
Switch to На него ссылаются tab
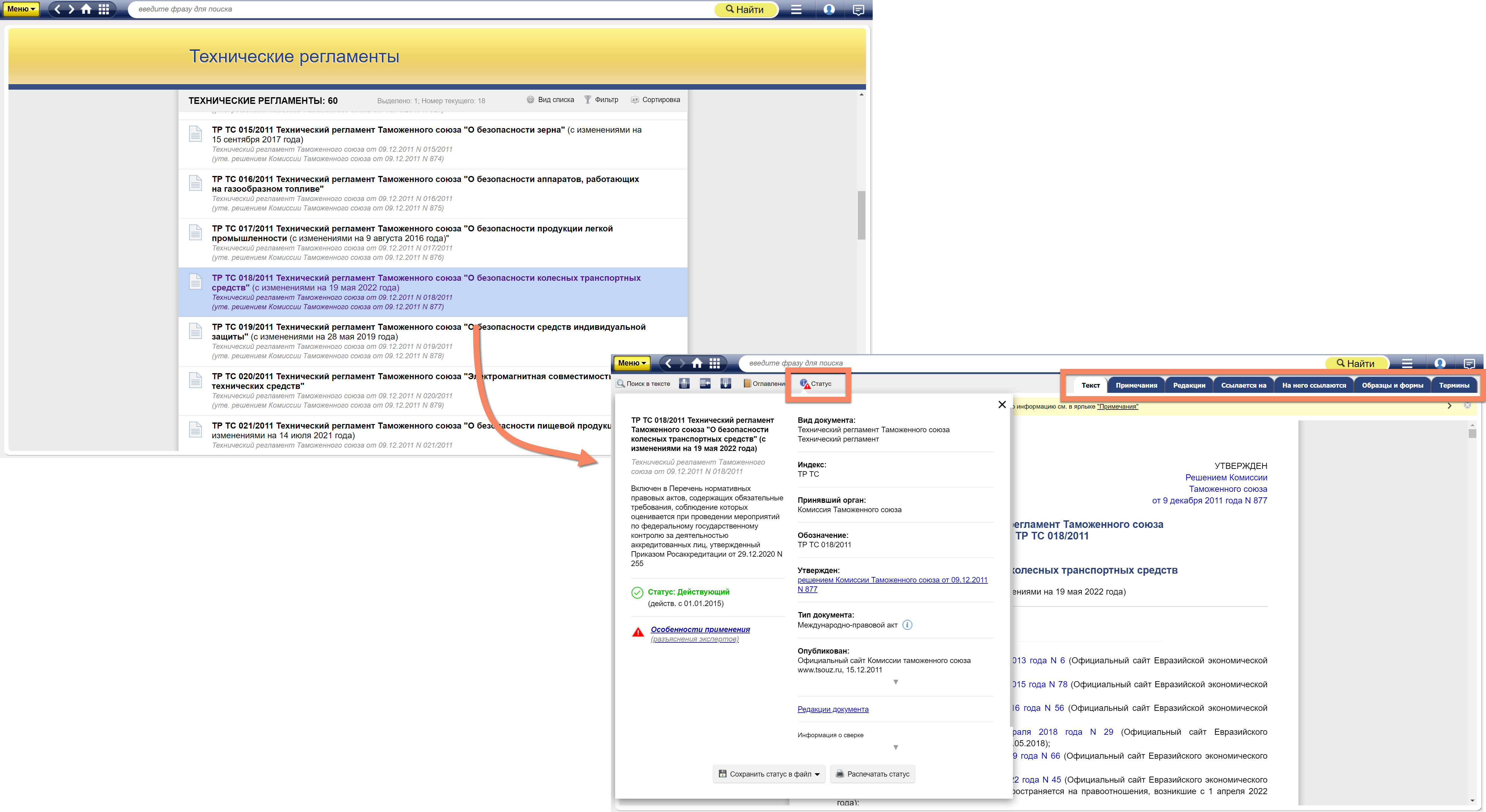point(1314,385)
